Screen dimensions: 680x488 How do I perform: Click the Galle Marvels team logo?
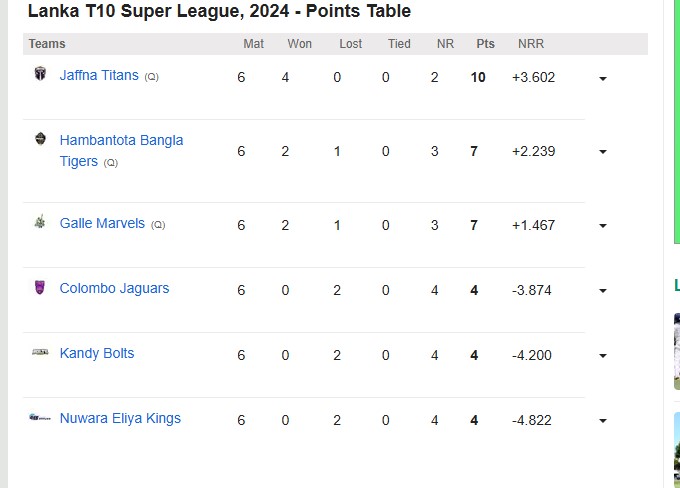(40, 221)
